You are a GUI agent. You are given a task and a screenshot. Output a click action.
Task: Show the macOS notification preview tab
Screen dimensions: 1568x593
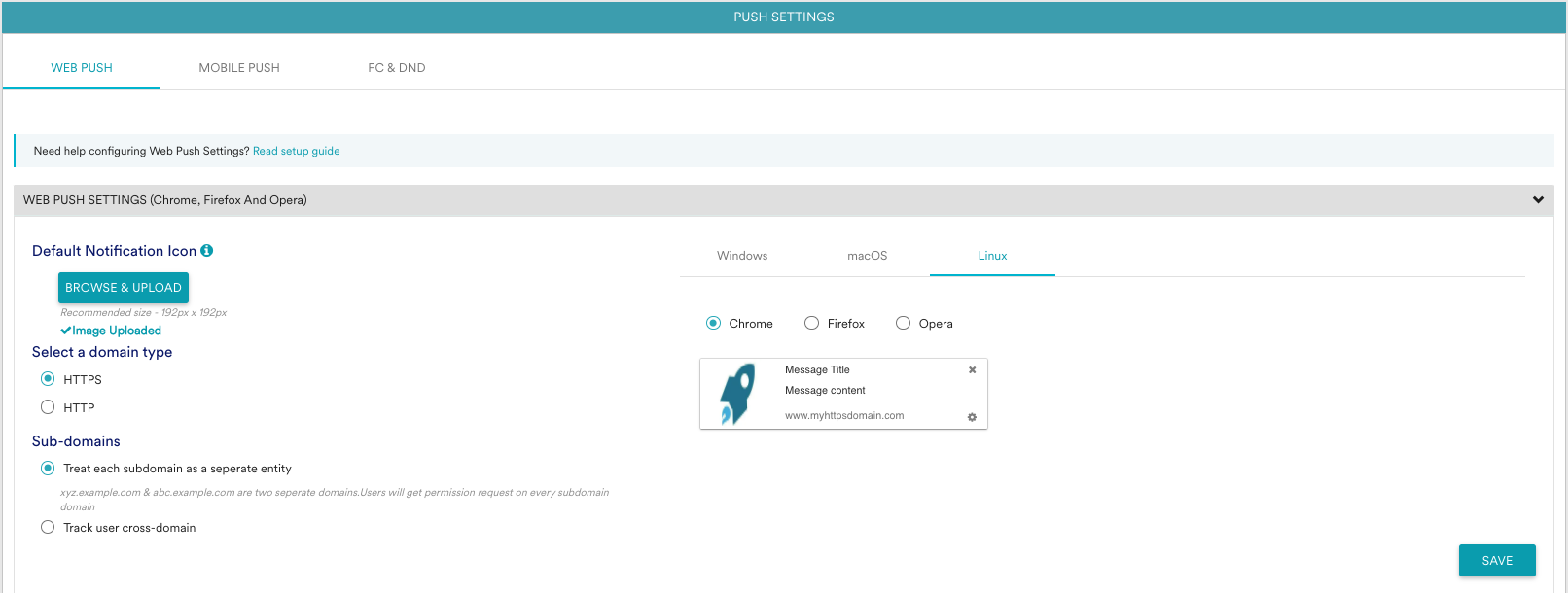tap(868, 256)
